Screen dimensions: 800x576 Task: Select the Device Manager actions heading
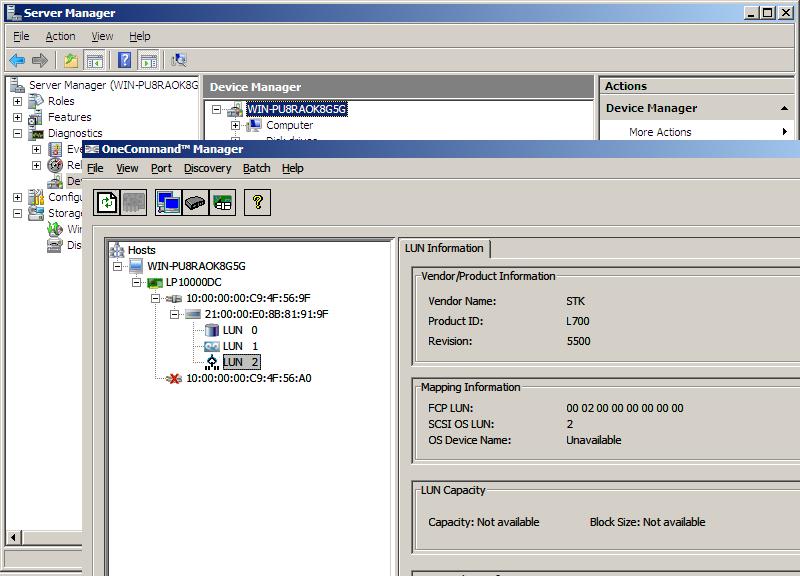(652, 108)
